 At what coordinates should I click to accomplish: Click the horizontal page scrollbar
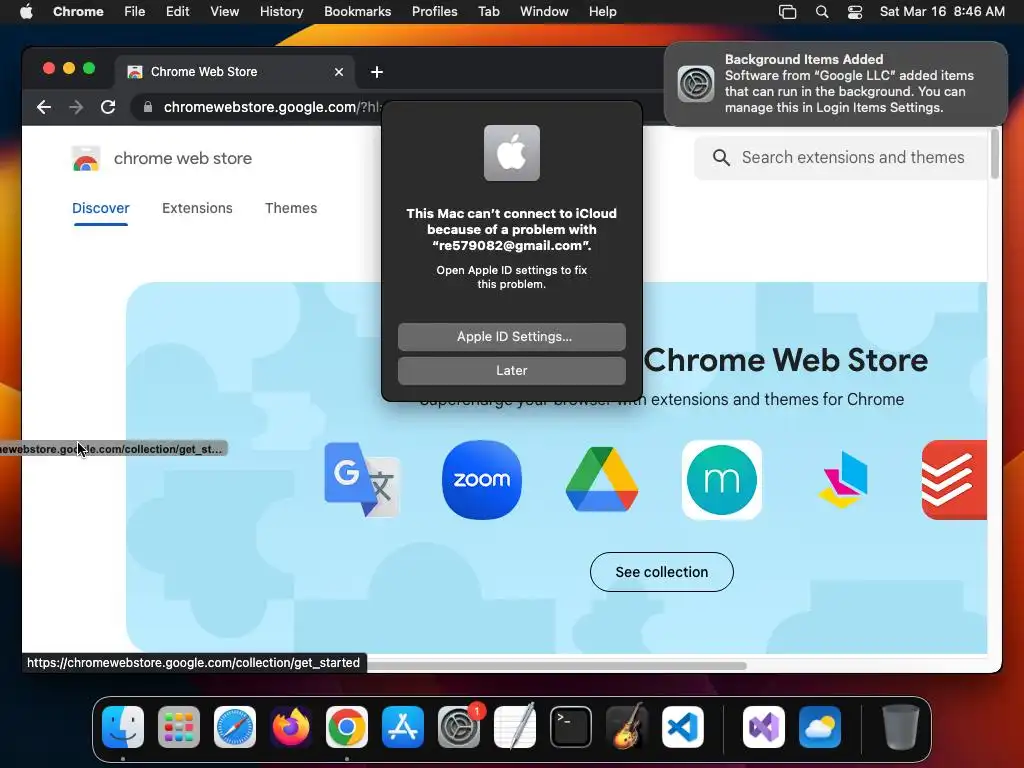556,666
